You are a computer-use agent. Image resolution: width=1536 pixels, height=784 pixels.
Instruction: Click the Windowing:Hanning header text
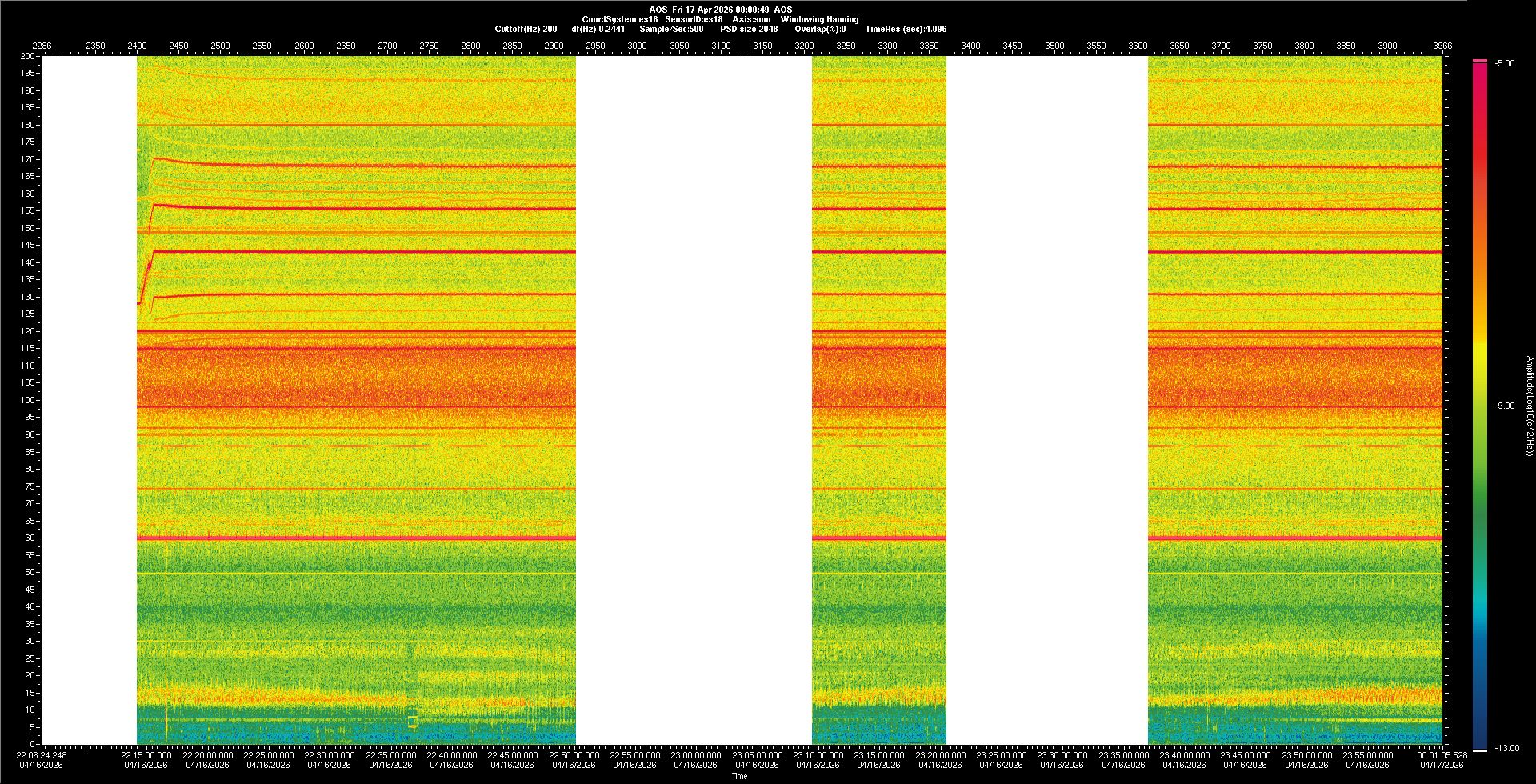(819, 19)
